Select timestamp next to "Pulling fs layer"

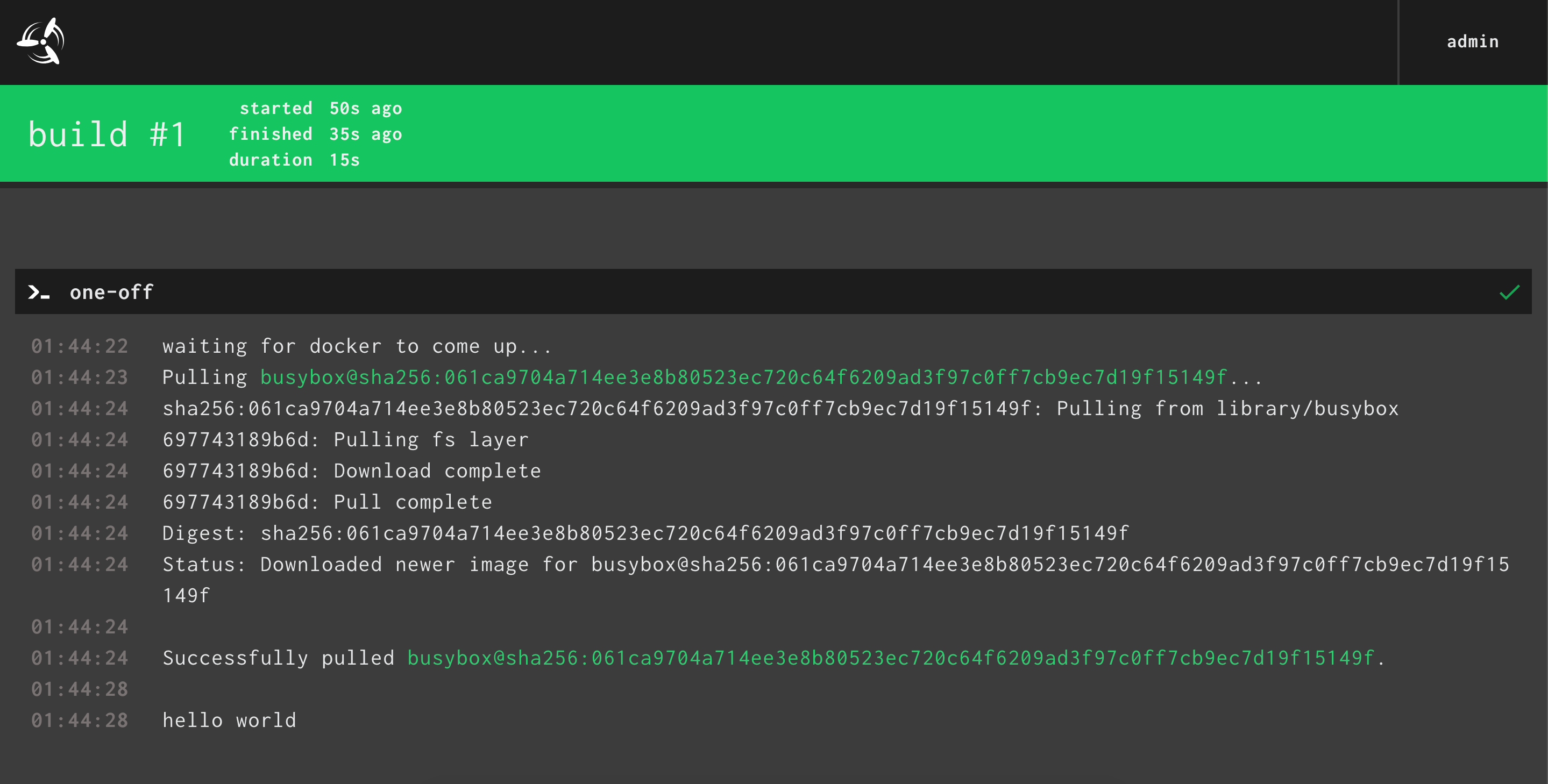tap(80, 440)
